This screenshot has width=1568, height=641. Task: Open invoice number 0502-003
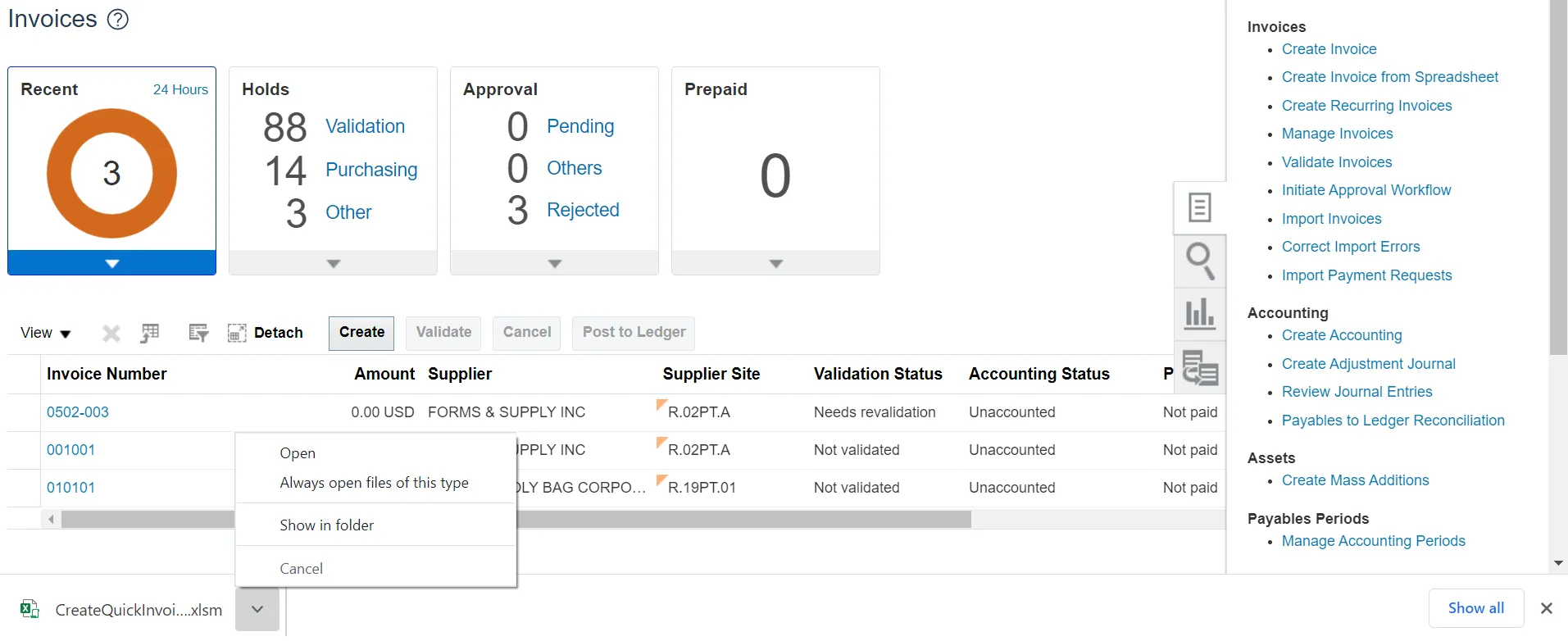point(78,412)
